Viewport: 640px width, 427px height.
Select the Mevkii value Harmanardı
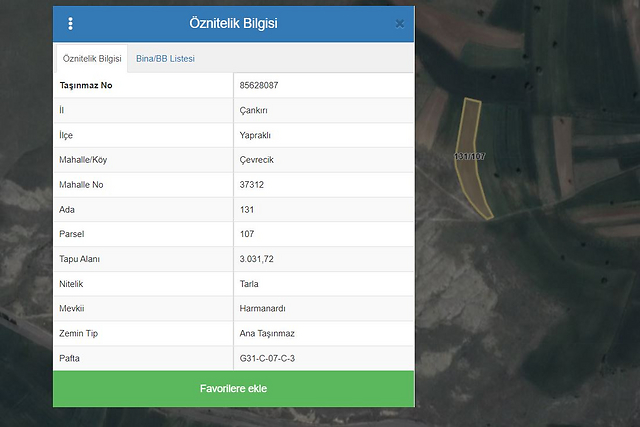(262, 309)
